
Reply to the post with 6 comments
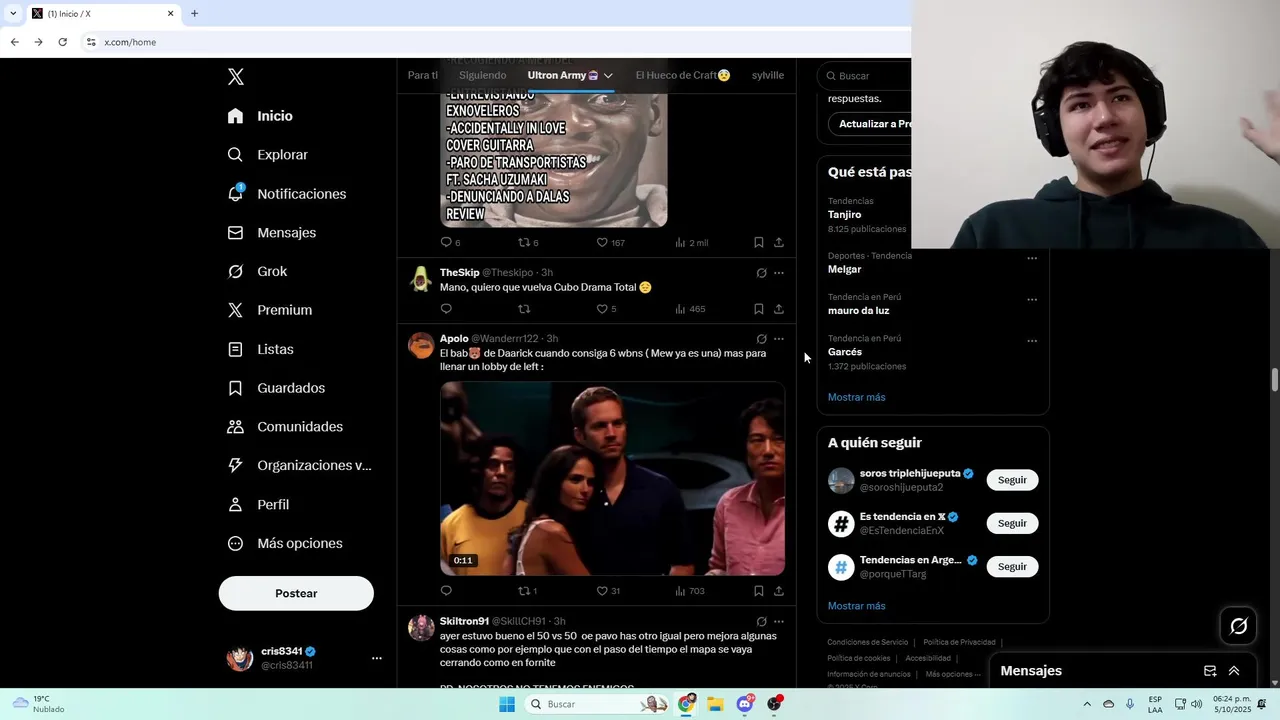(446, 242)
